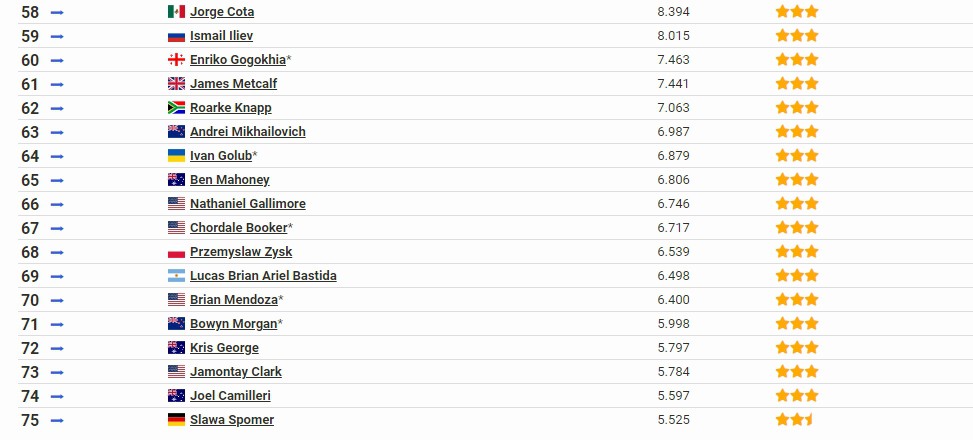Click the Germany flag next to Slawa Spomer
This screenshot has width=973, height=440.
click(x=176, y=420)
